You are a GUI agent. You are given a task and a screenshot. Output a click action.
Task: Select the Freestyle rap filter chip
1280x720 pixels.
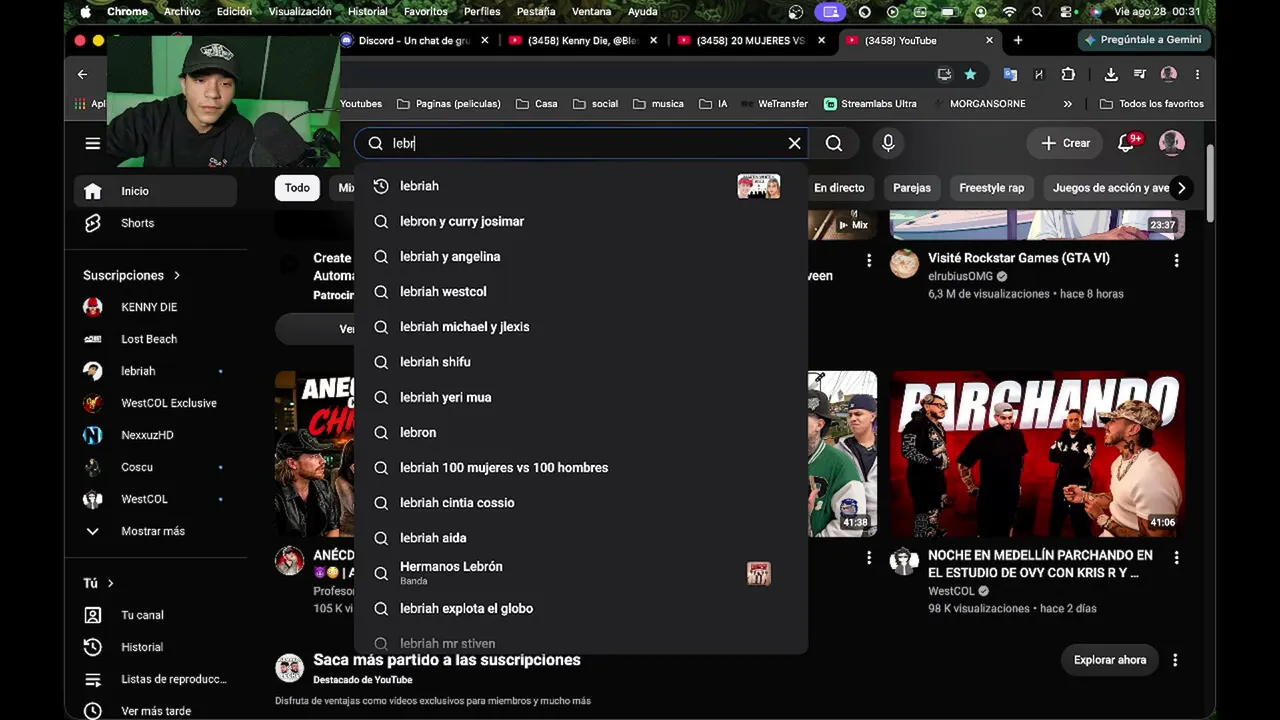pos(991,188)
